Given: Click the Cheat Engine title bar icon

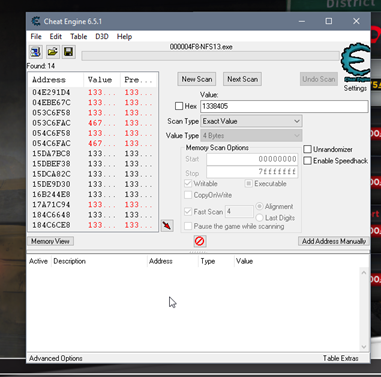Looking at the screenshot, I should click(x=36, y=21).
